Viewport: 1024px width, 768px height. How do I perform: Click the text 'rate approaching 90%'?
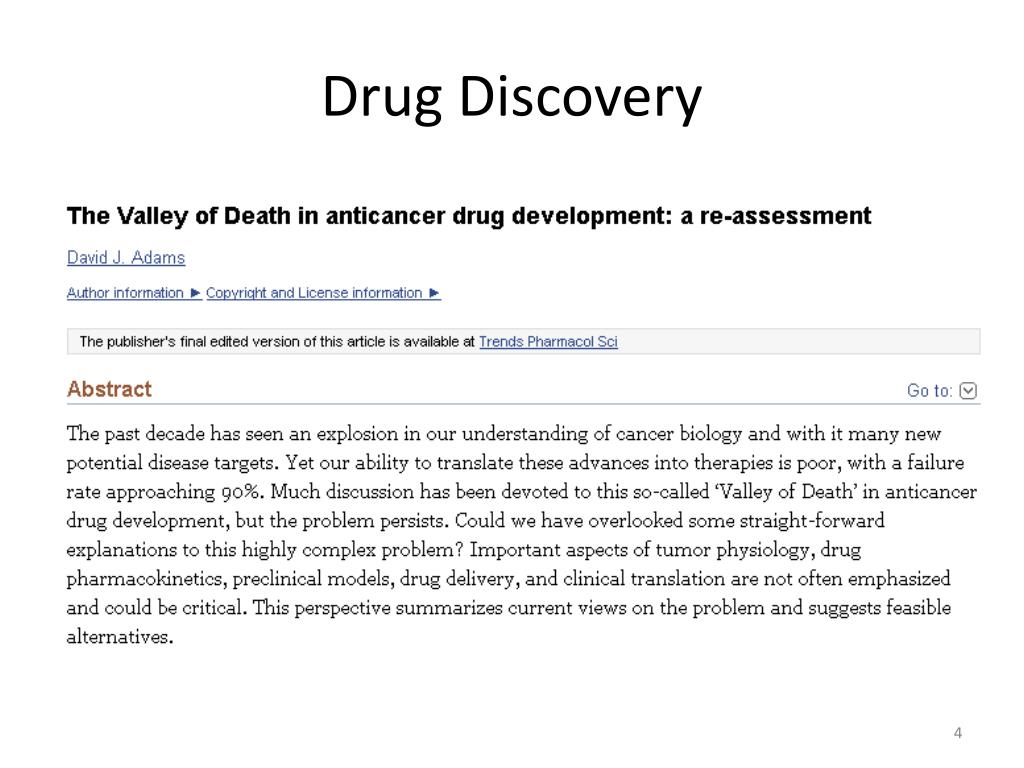pos(165,492)
